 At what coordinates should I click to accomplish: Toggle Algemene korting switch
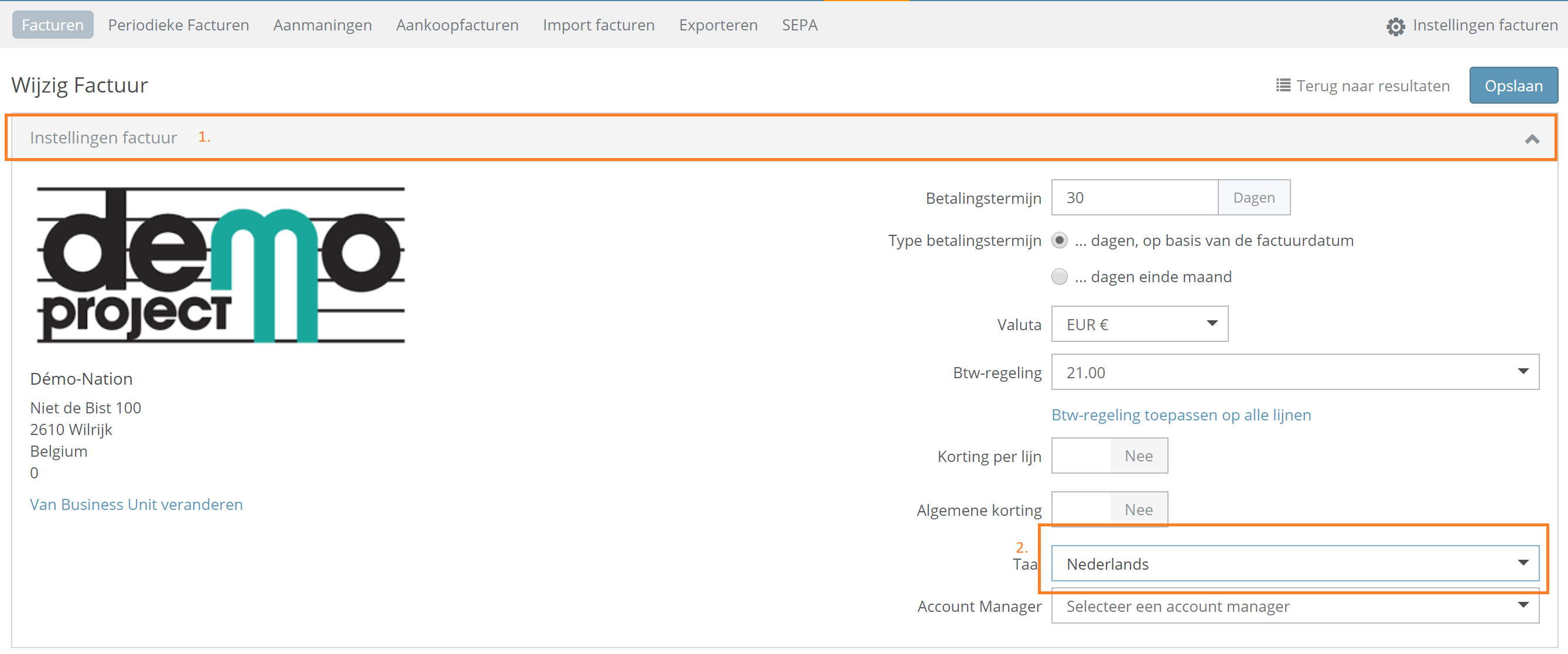pyautogui.click(x=1109, y=509)
